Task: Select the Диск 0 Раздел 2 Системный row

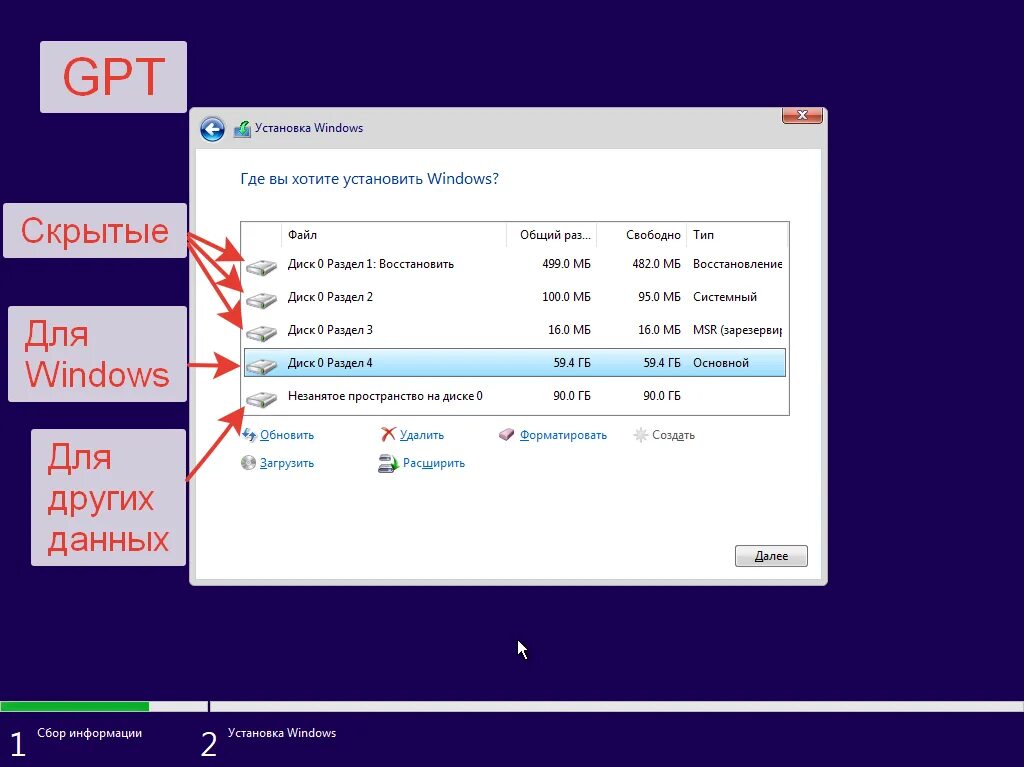Action: coord(514,297)
